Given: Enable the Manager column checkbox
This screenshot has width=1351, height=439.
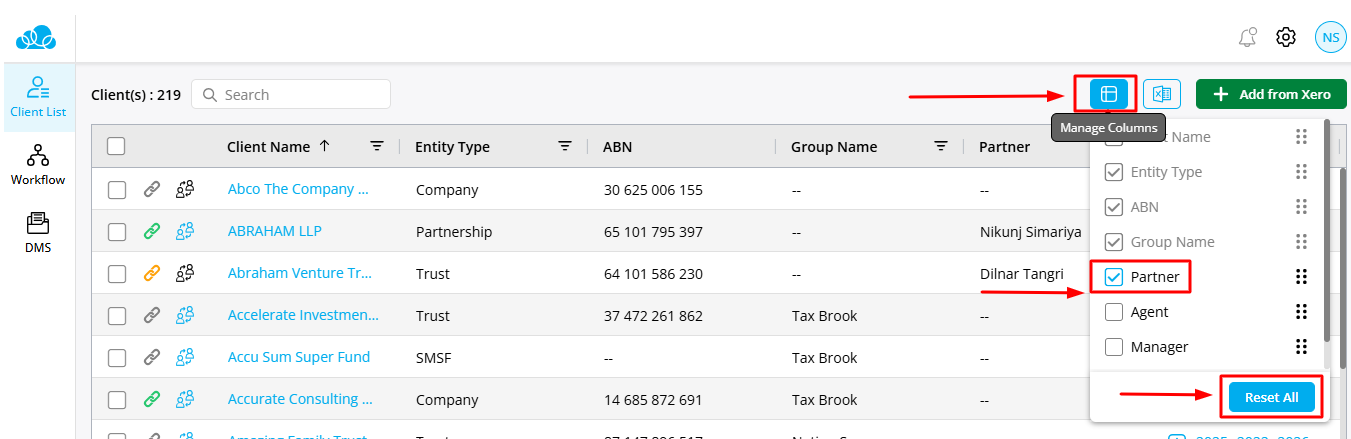Looking at the screenshot, I should 1114,347.
